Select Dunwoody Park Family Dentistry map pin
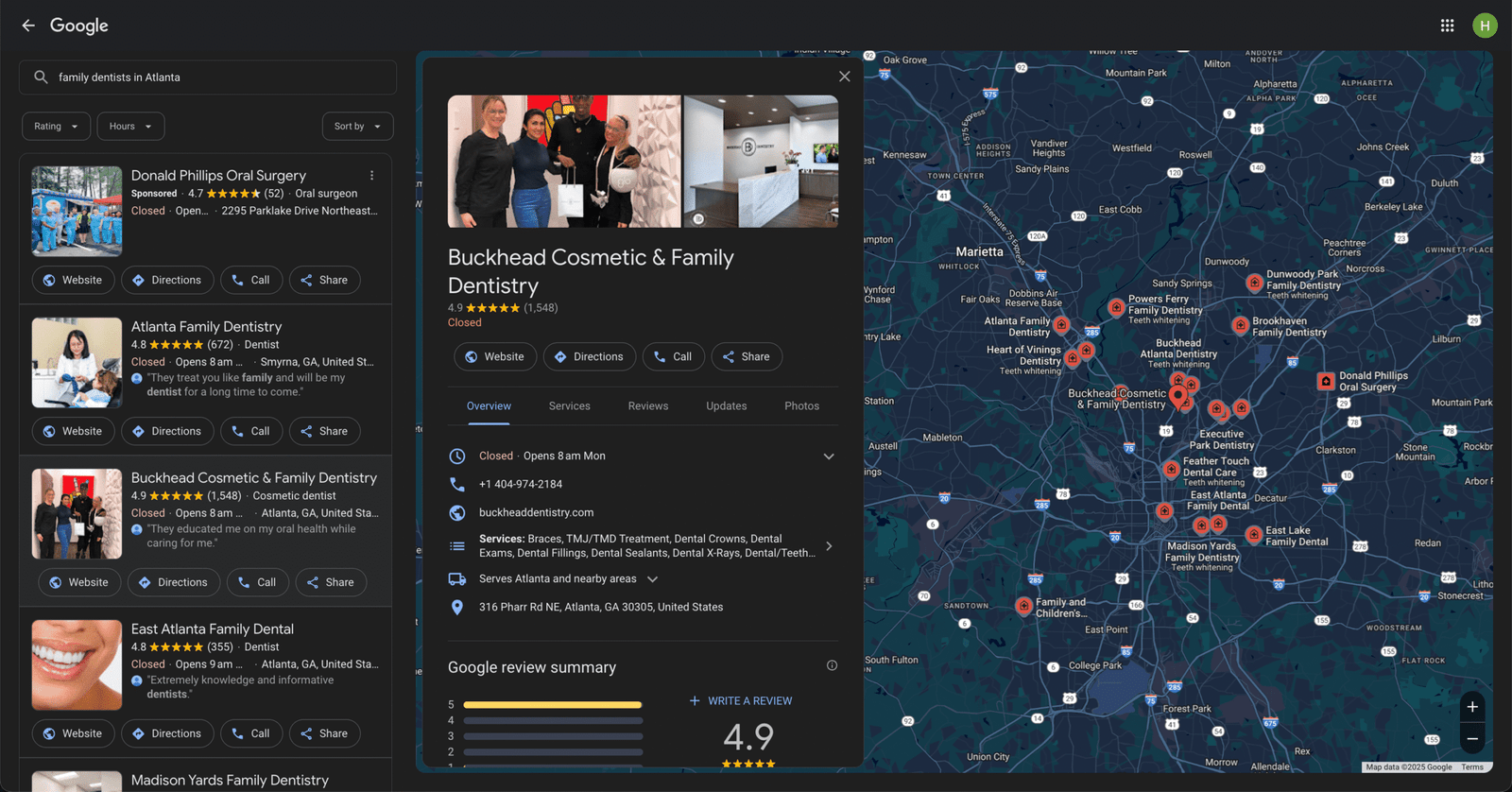This screenshot has height=792, width=1512. click(1254, 283)
